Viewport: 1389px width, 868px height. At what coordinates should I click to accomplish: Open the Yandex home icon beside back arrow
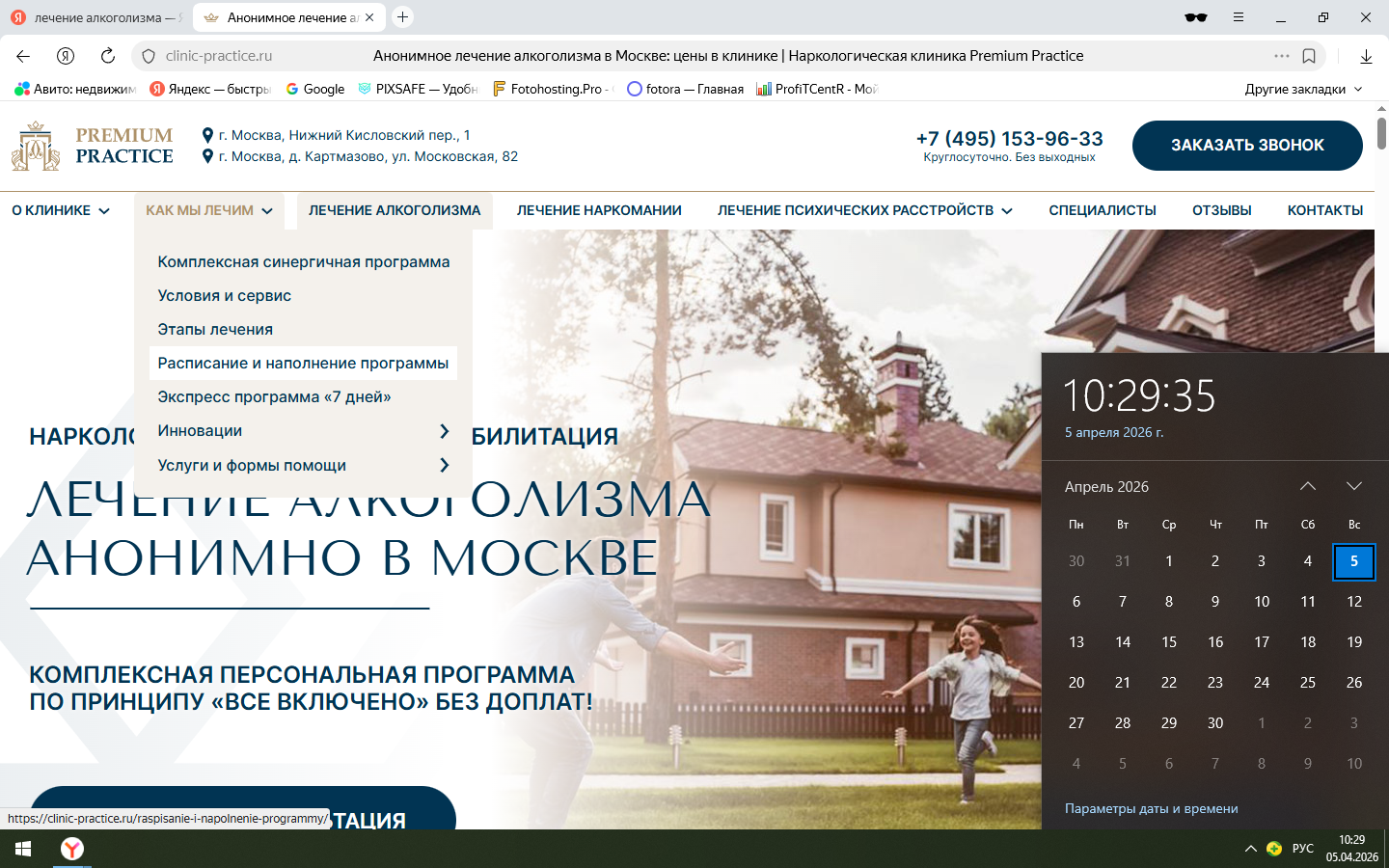(x=66, y=56)
